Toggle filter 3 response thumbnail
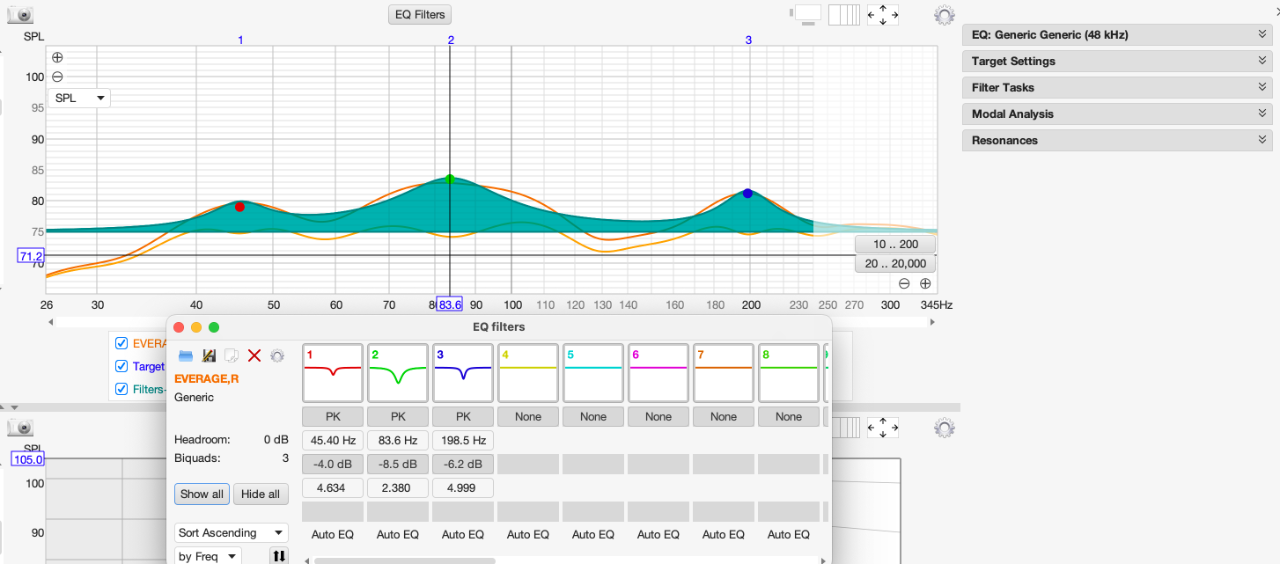1280x564 pixels. 463,373
